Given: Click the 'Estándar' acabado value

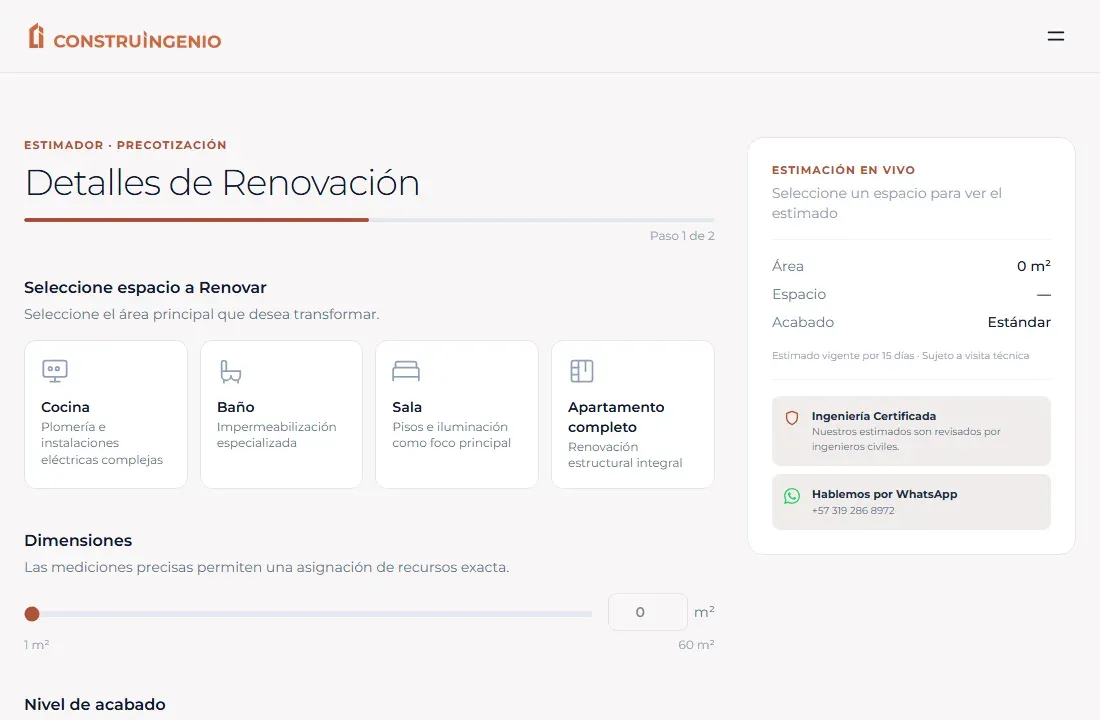Looking at the screenshot, I should pyautogui.click(x=1019, y=322).
